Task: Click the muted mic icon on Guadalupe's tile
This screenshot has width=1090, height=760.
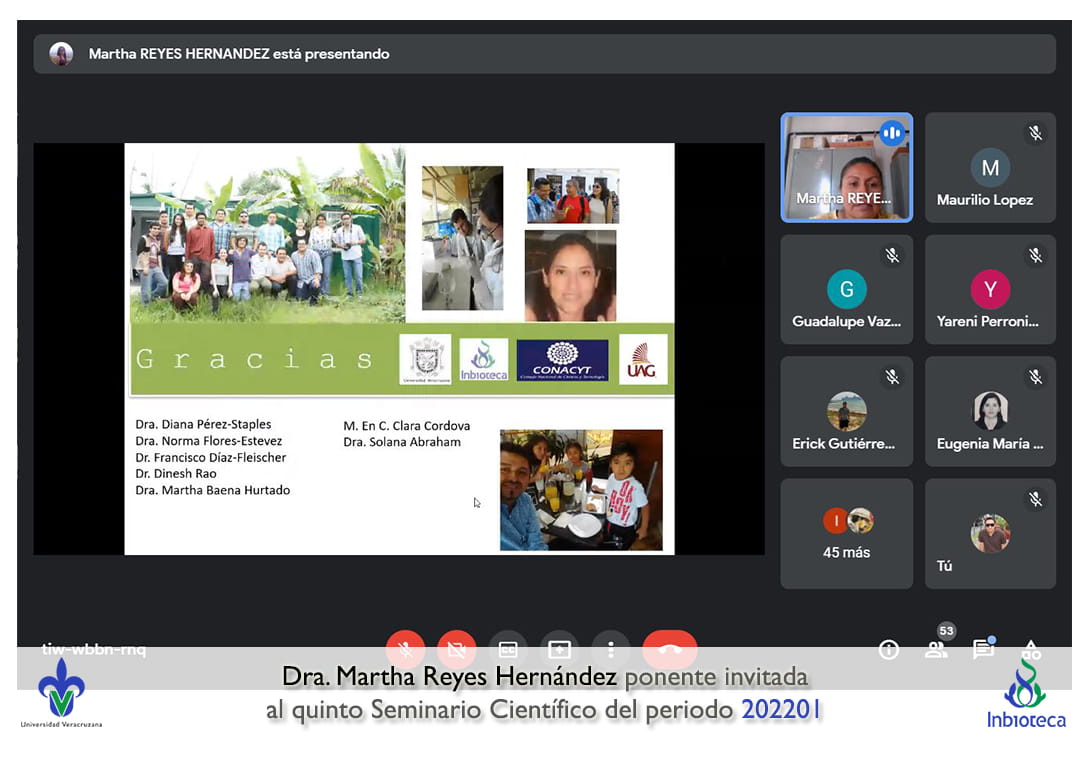Action: [892, 256]
